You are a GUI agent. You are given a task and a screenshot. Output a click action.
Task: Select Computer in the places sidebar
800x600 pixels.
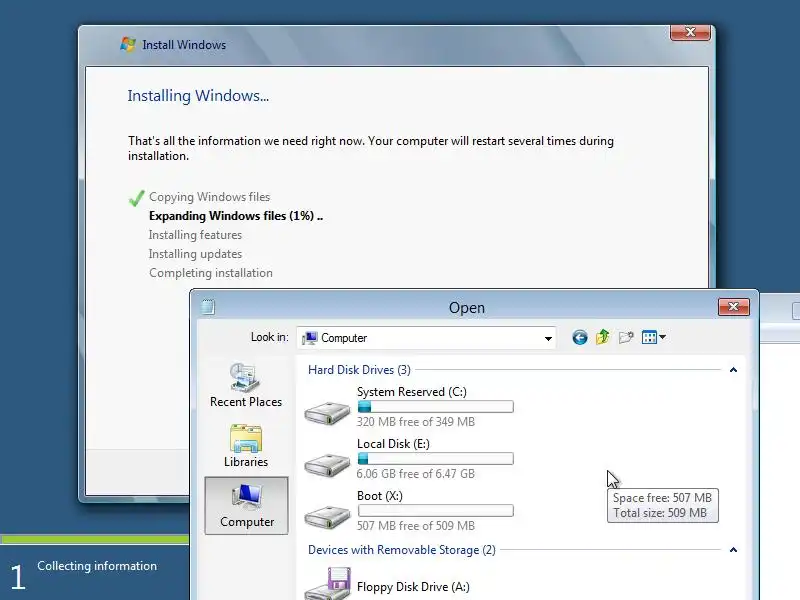click(x=246, y=505)
